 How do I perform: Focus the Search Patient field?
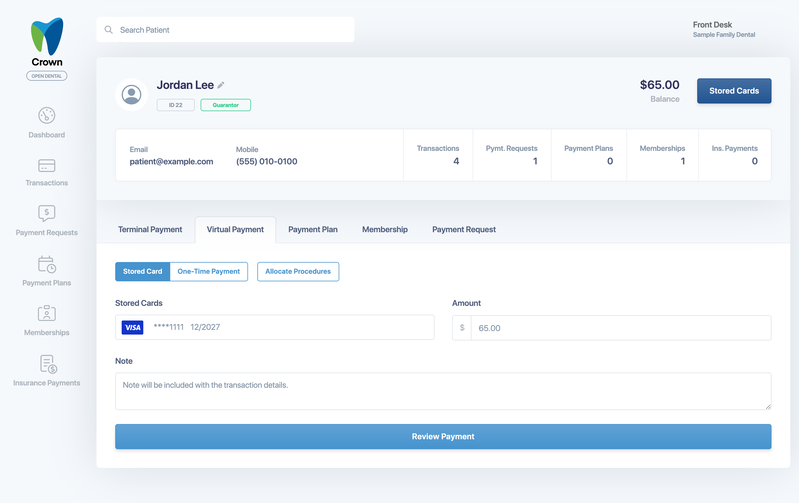225,30
